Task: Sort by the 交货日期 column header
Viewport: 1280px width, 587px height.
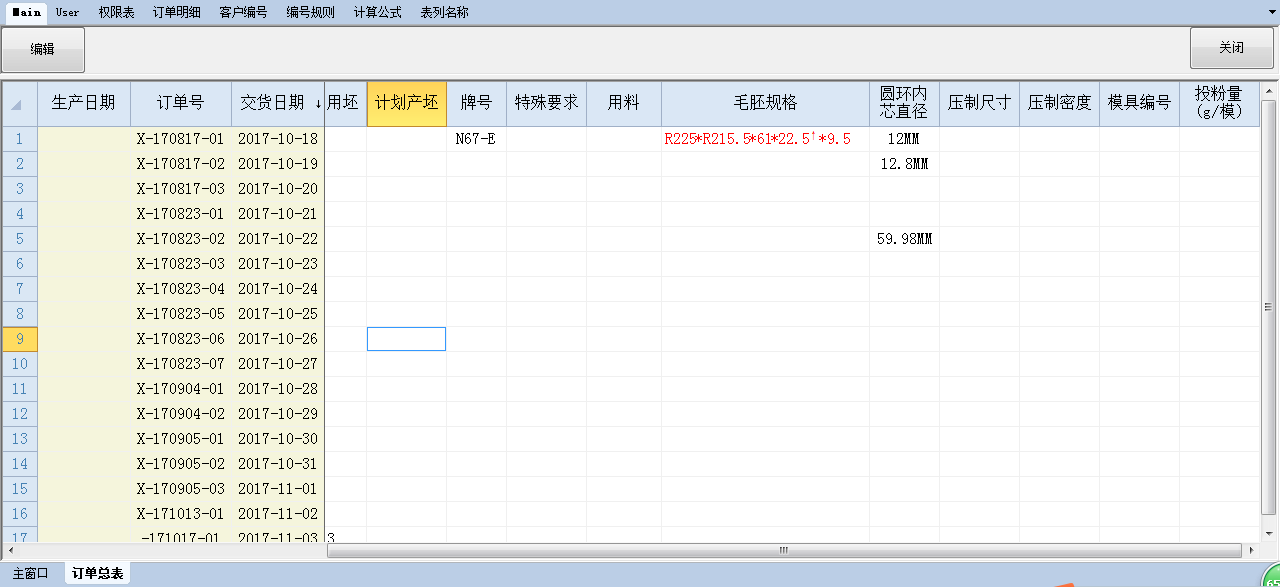Action: pos(278,104)
